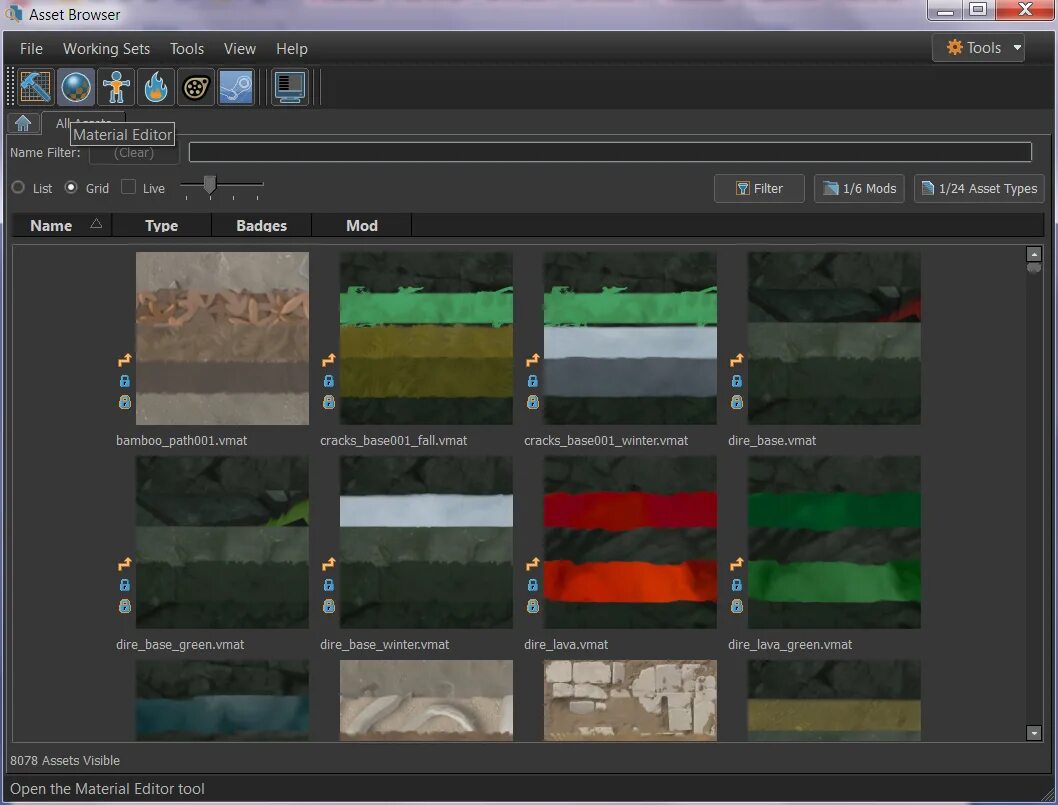Open the Source Filmmaker reel icon
Image resolution: width=1058 pixels, height=805 pixels.
[x=196, y=87]
